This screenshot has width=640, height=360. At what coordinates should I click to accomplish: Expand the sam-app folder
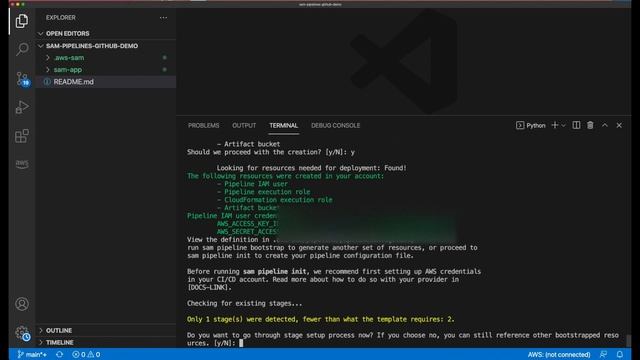[68, 70]
